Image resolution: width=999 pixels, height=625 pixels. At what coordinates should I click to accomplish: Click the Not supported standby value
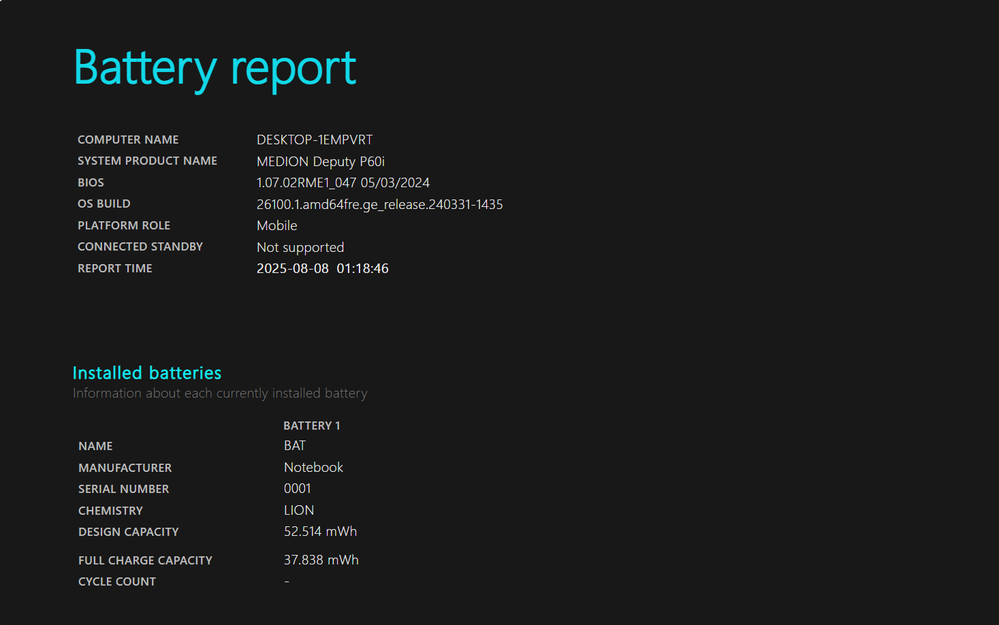(x=300, y=247)
